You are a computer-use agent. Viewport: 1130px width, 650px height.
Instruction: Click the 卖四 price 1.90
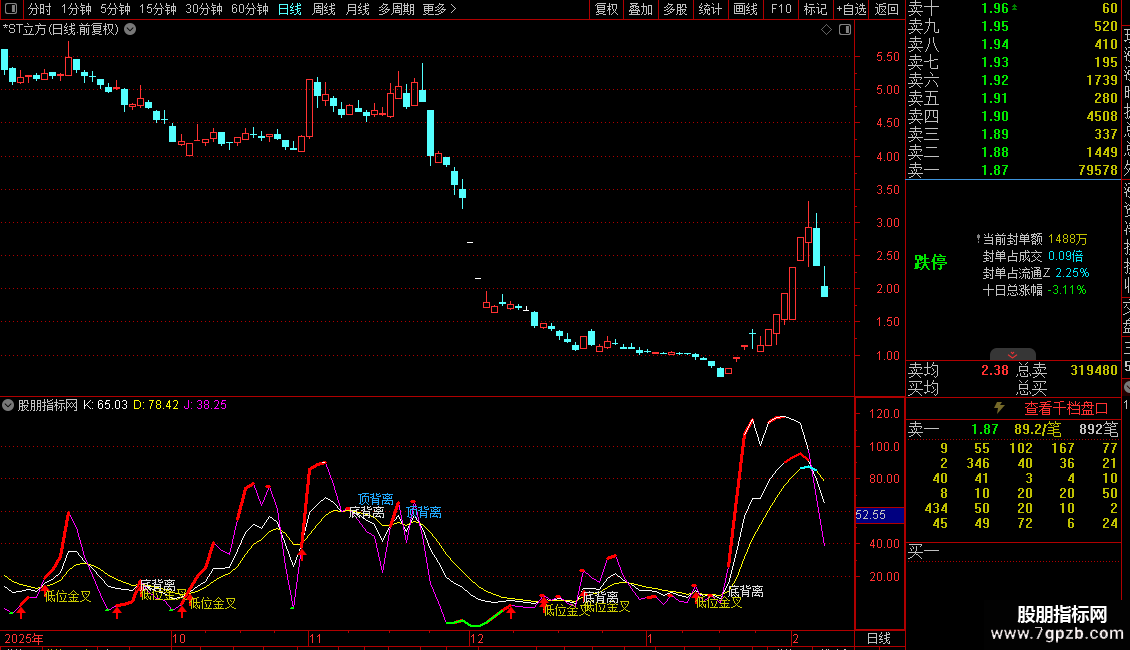pos(995,116)
